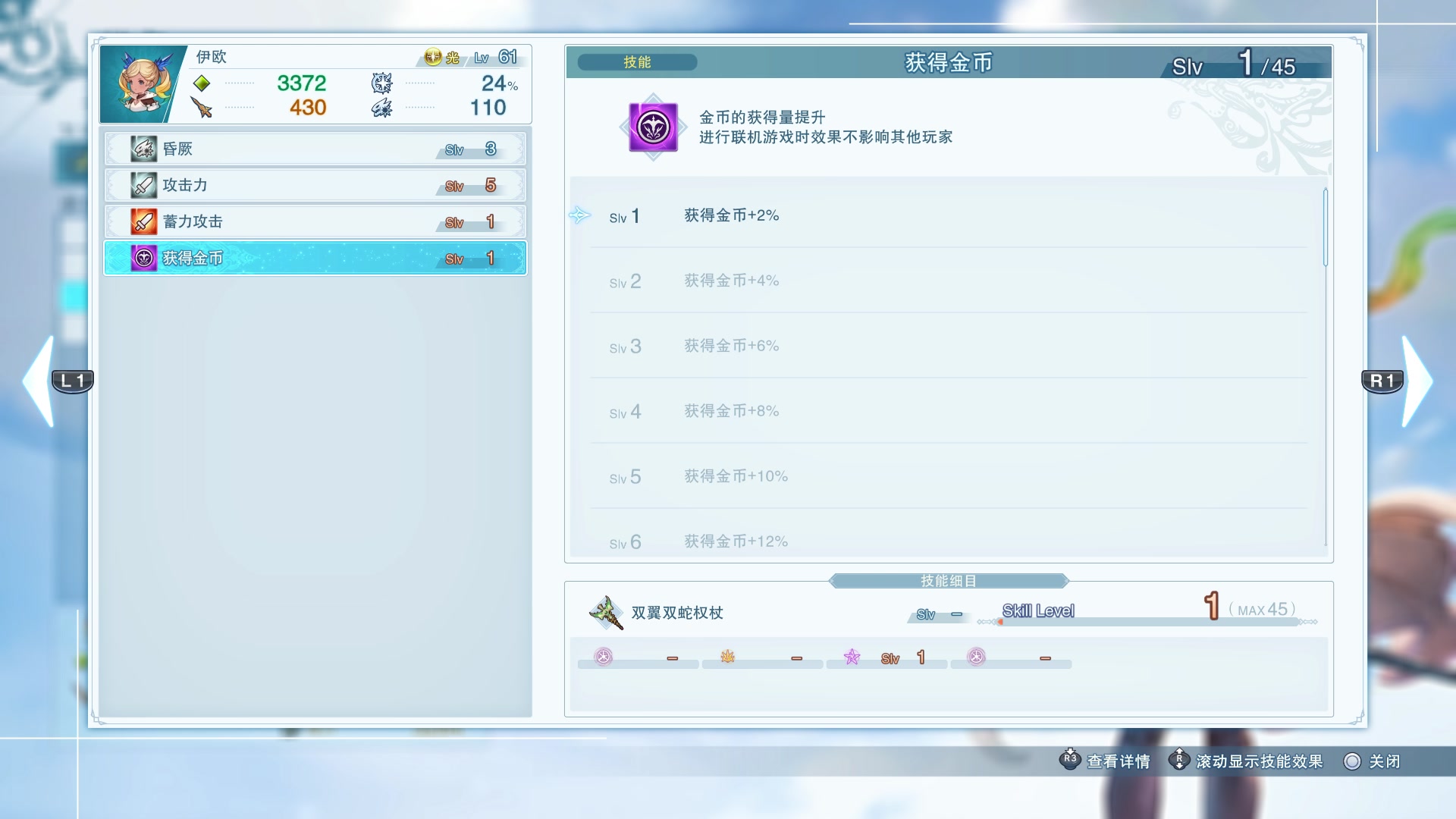Screen dimensions: 1456x819
Task: Click the fourth sigil slot icon
Action: click(x=977, y=657)
